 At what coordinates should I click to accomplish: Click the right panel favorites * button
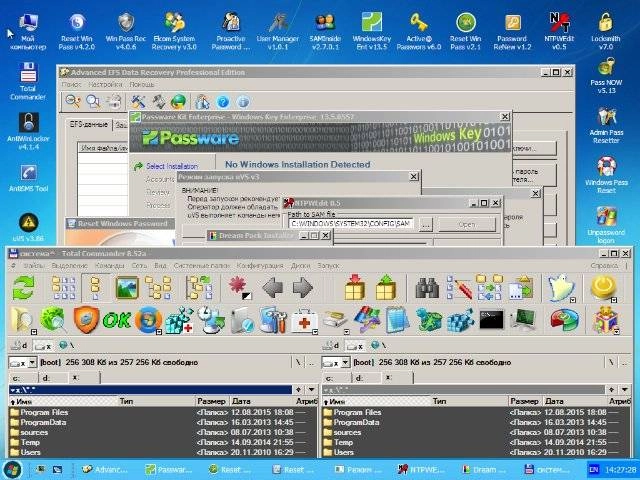611,389
